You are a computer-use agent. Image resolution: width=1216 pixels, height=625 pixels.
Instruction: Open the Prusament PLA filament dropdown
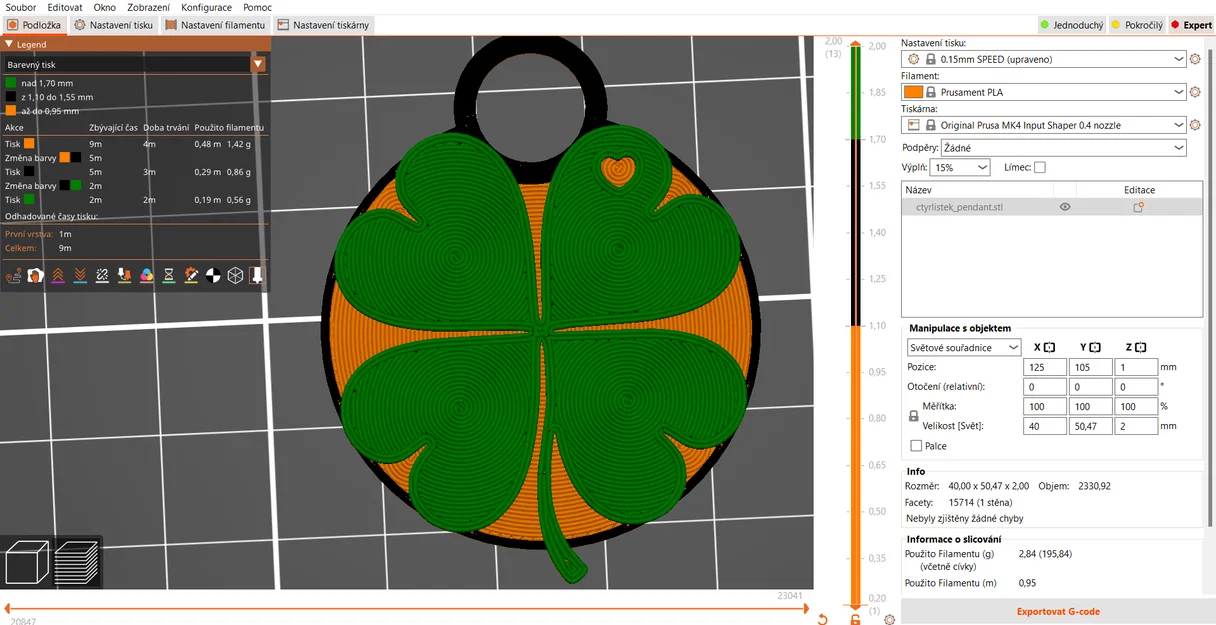click(x=1044, y=92)
